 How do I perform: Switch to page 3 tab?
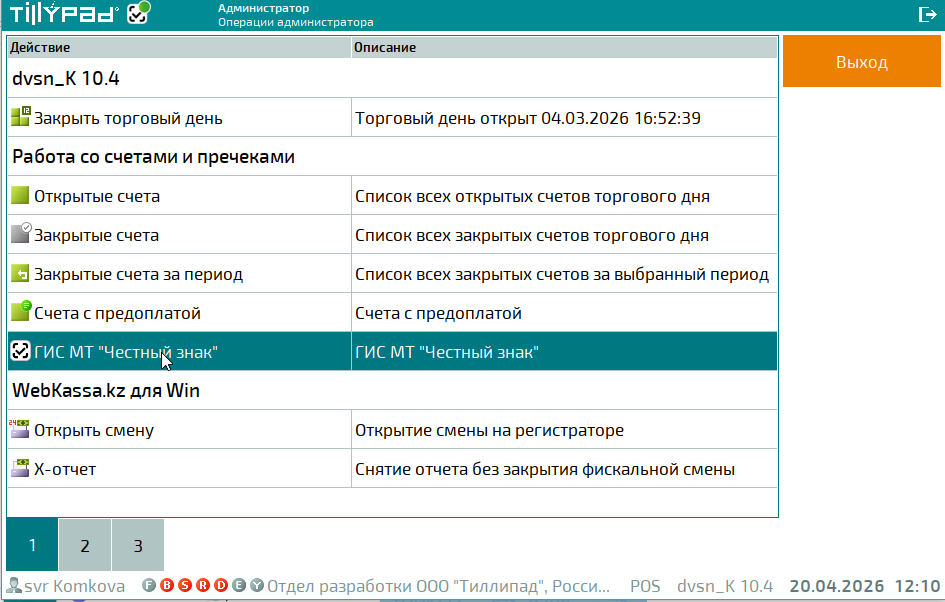138,545
